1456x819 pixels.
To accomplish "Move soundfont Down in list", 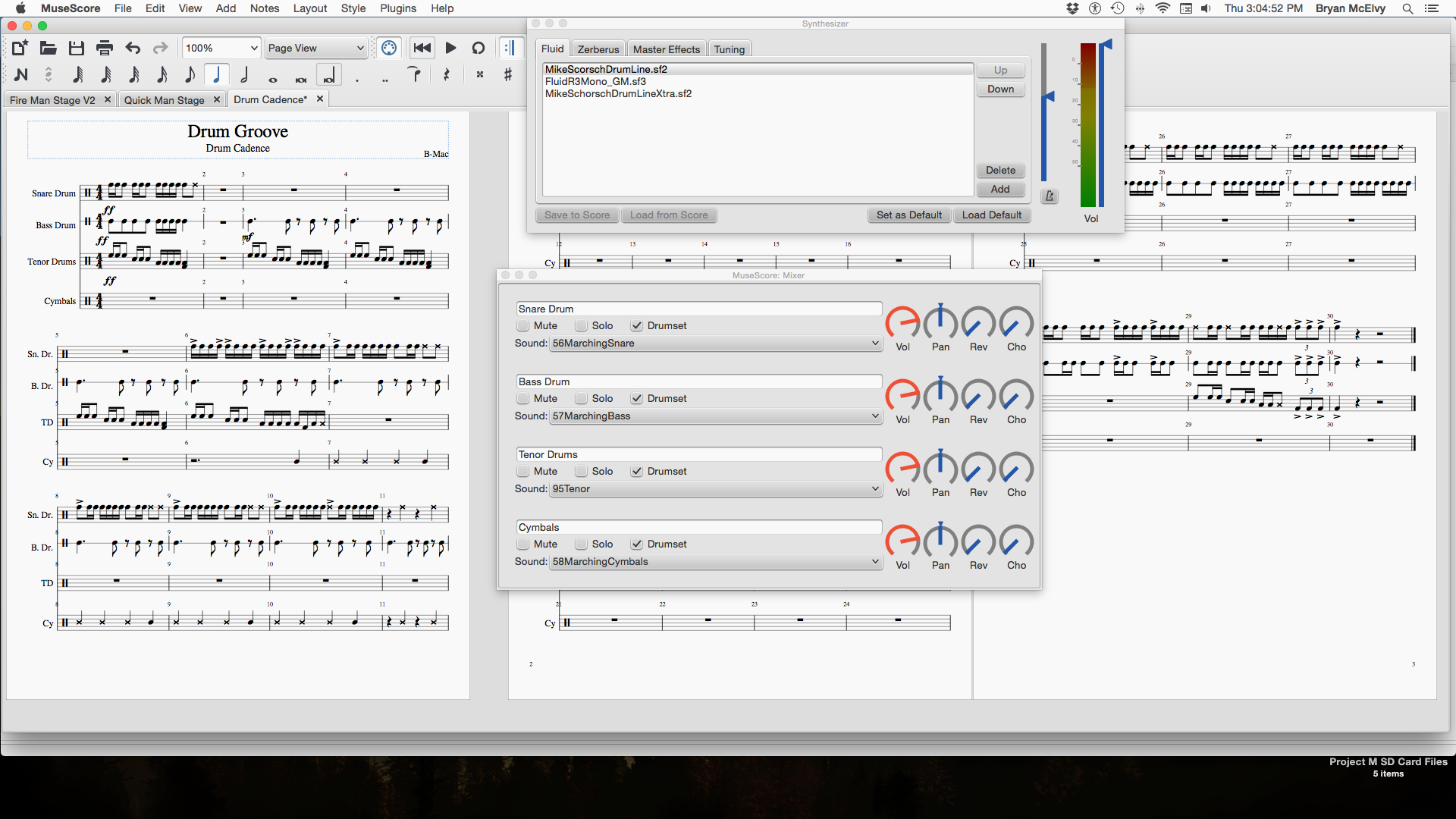I will click(x=1000, y=89).
